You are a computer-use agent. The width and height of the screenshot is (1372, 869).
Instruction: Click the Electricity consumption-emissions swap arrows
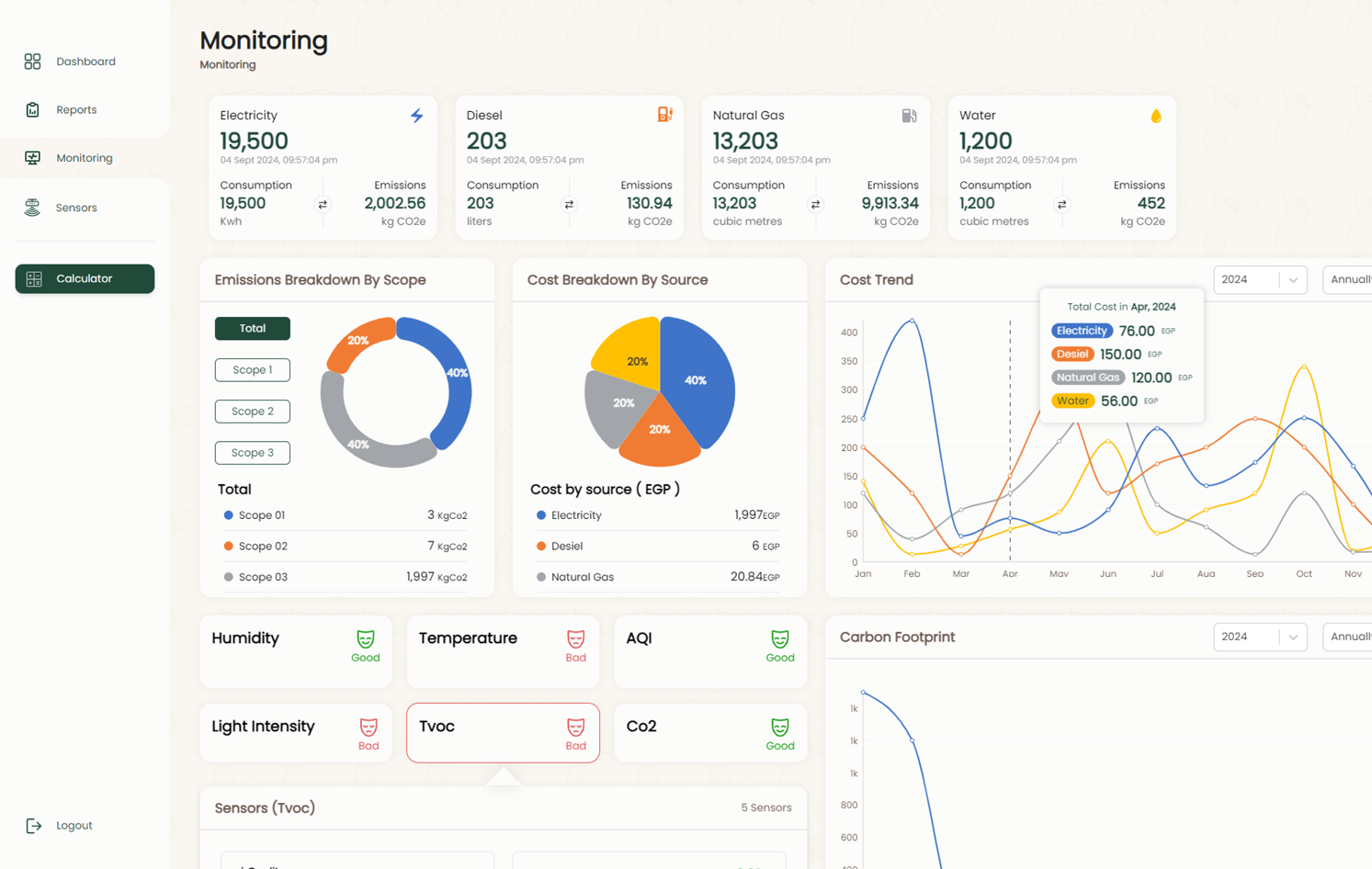[x=323, y=205]
